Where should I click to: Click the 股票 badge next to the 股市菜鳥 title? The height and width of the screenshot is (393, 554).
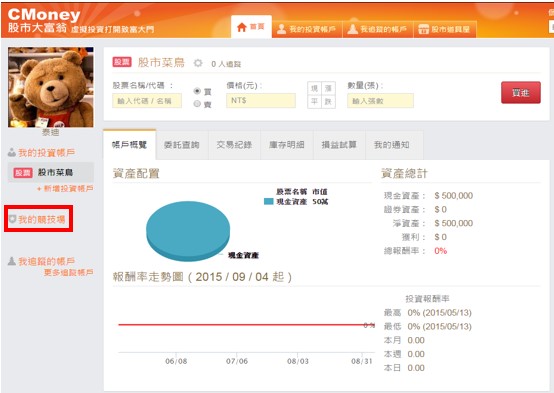(x=122, y=62)
